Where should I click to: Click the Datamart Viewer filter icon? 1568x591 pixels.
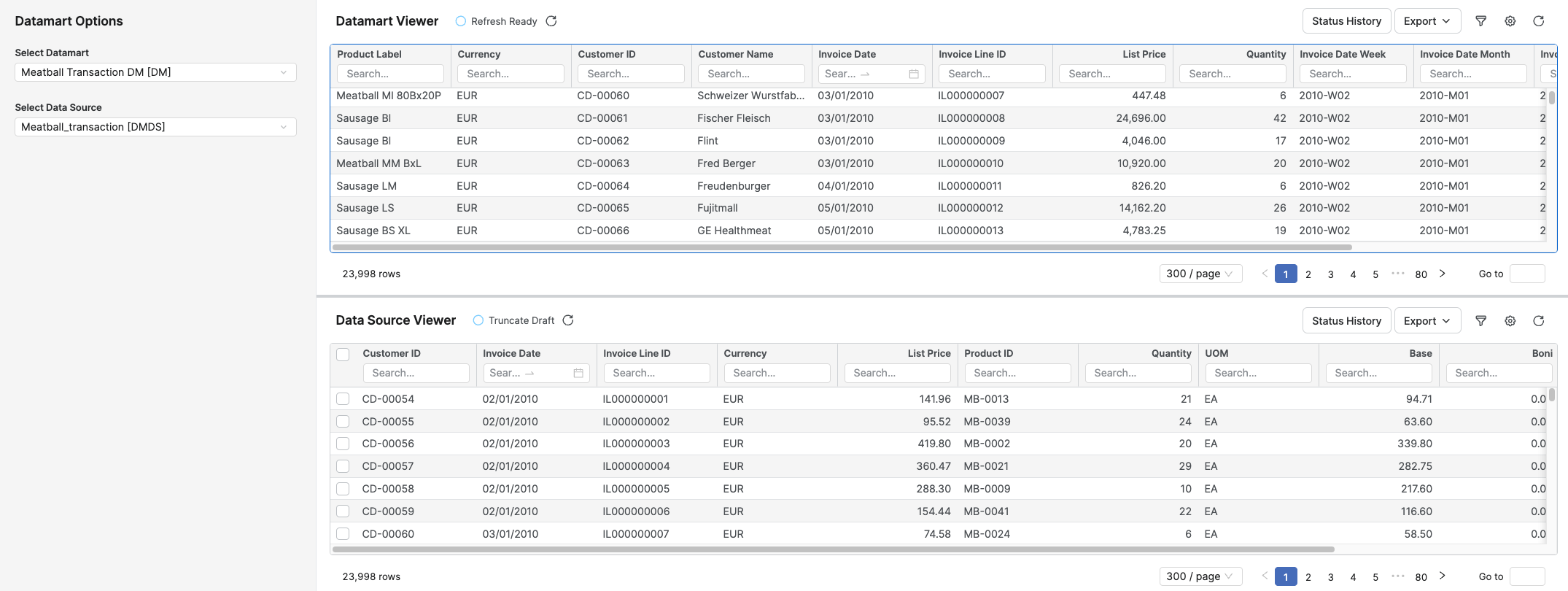[1480, 21]
